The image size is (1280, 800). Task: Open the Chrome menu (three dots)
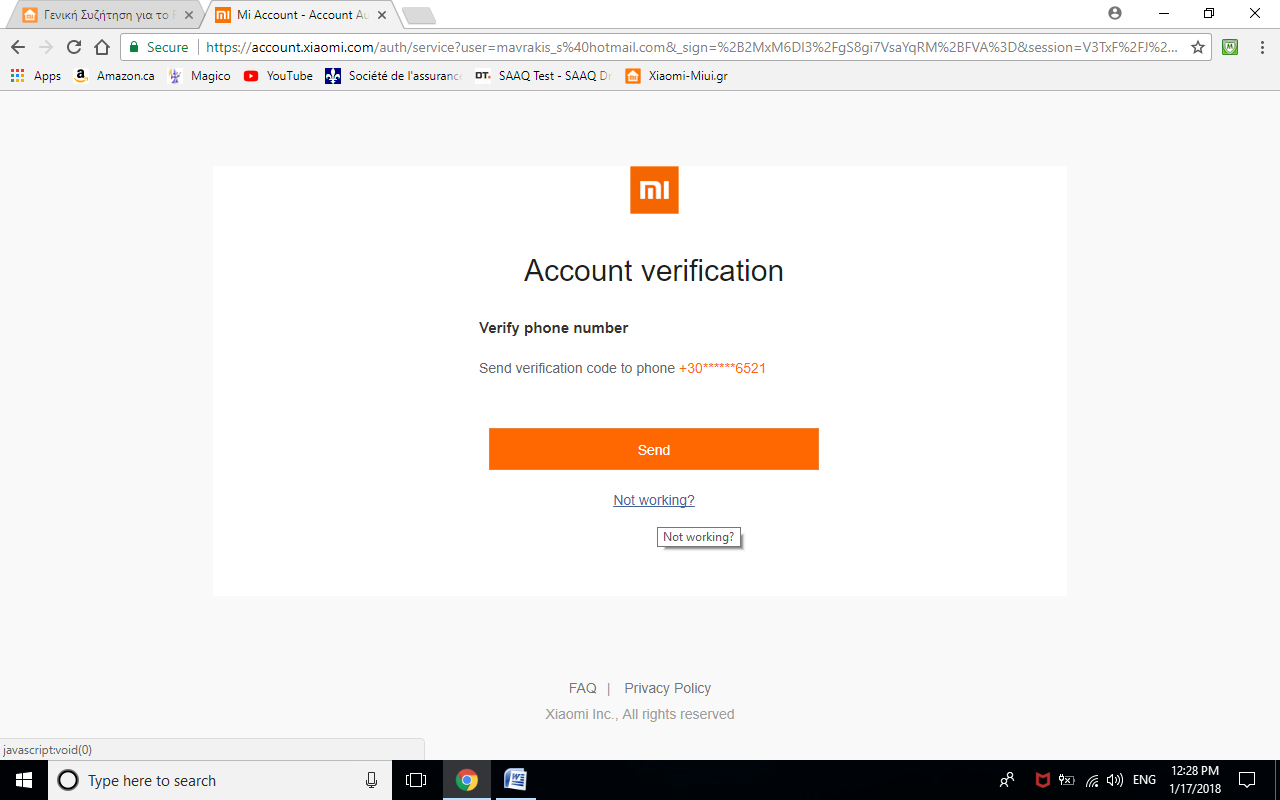pos(1260,47)
